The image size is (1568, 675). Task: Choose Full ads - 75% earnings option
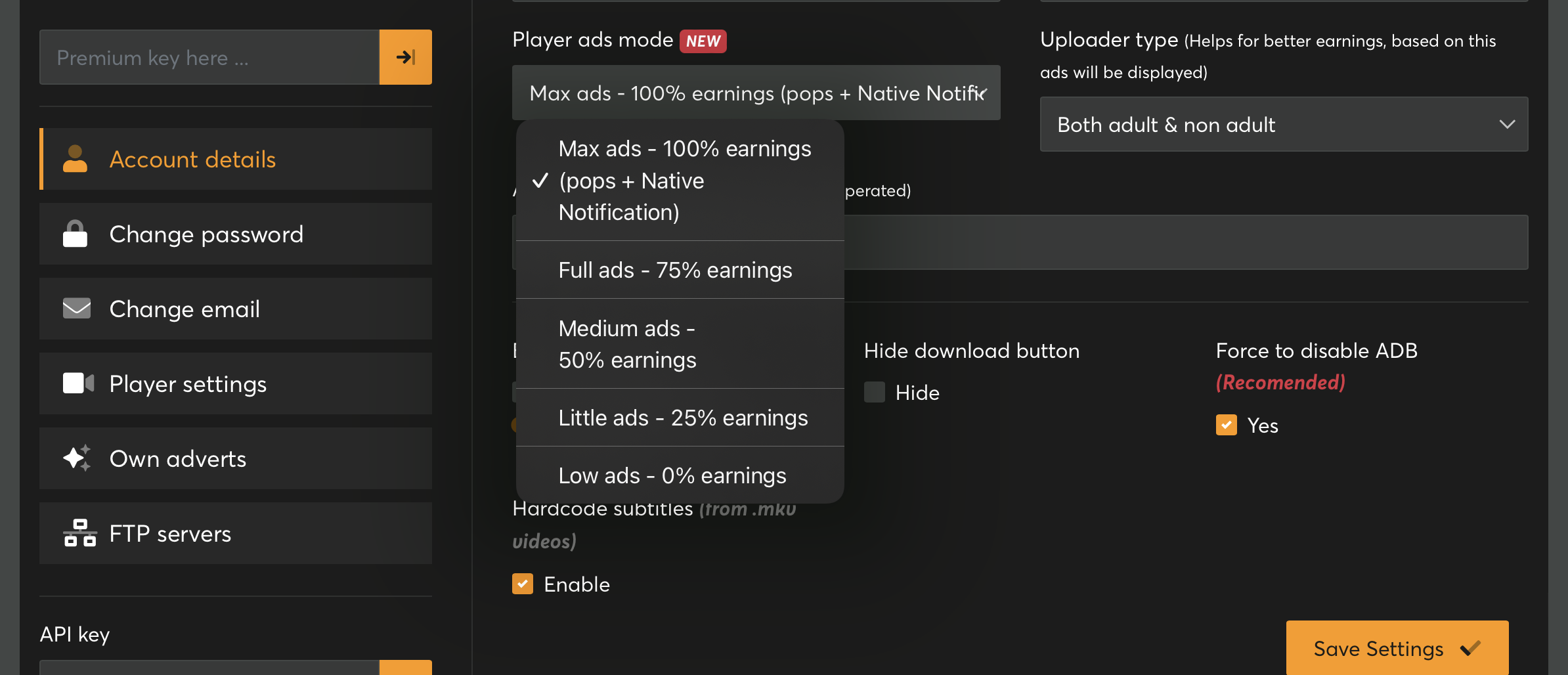click(x=675, y=270)
